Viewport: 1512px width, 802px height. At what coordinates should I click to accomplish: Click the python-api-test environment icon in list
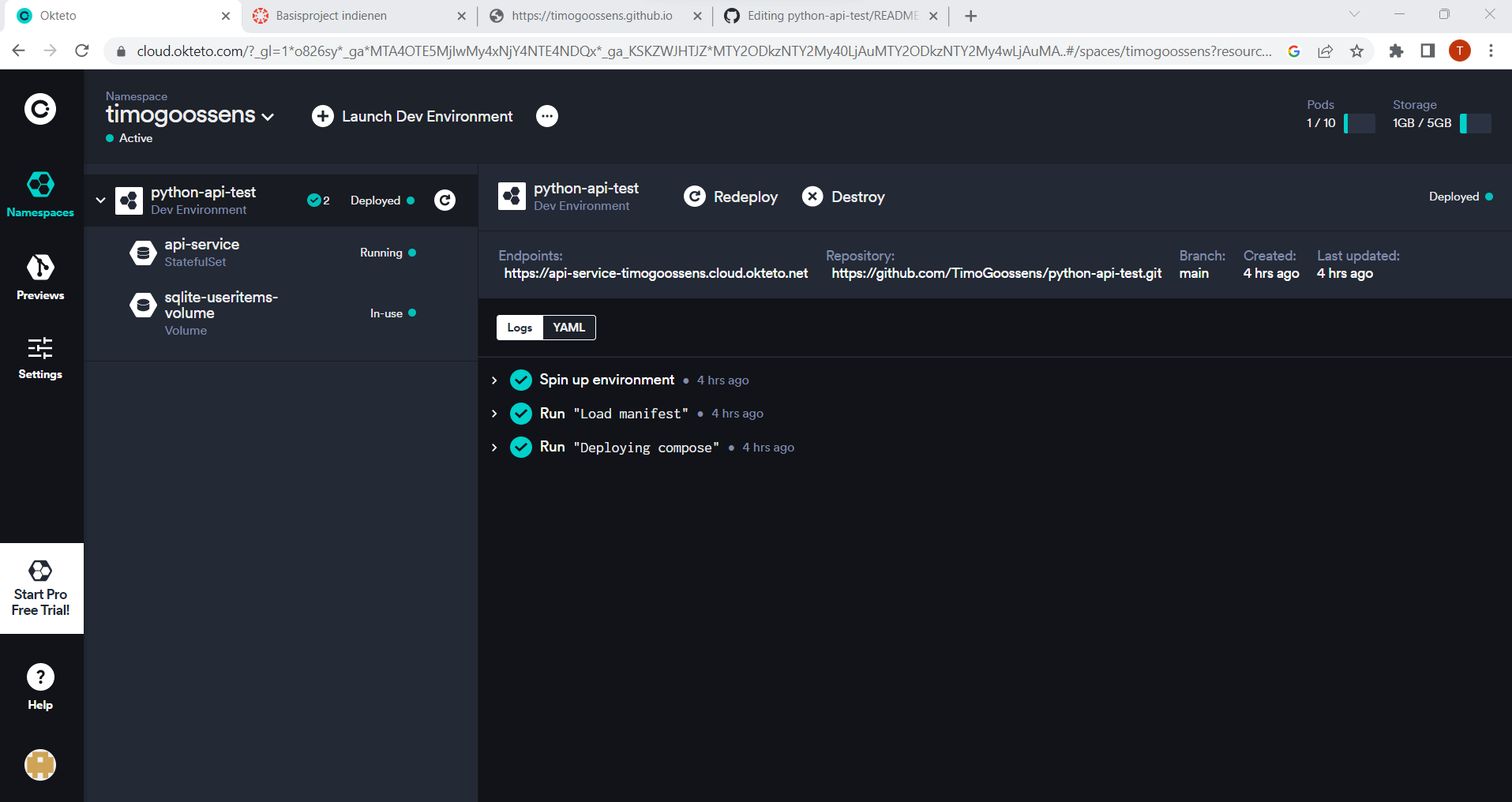tap(129, 200)
